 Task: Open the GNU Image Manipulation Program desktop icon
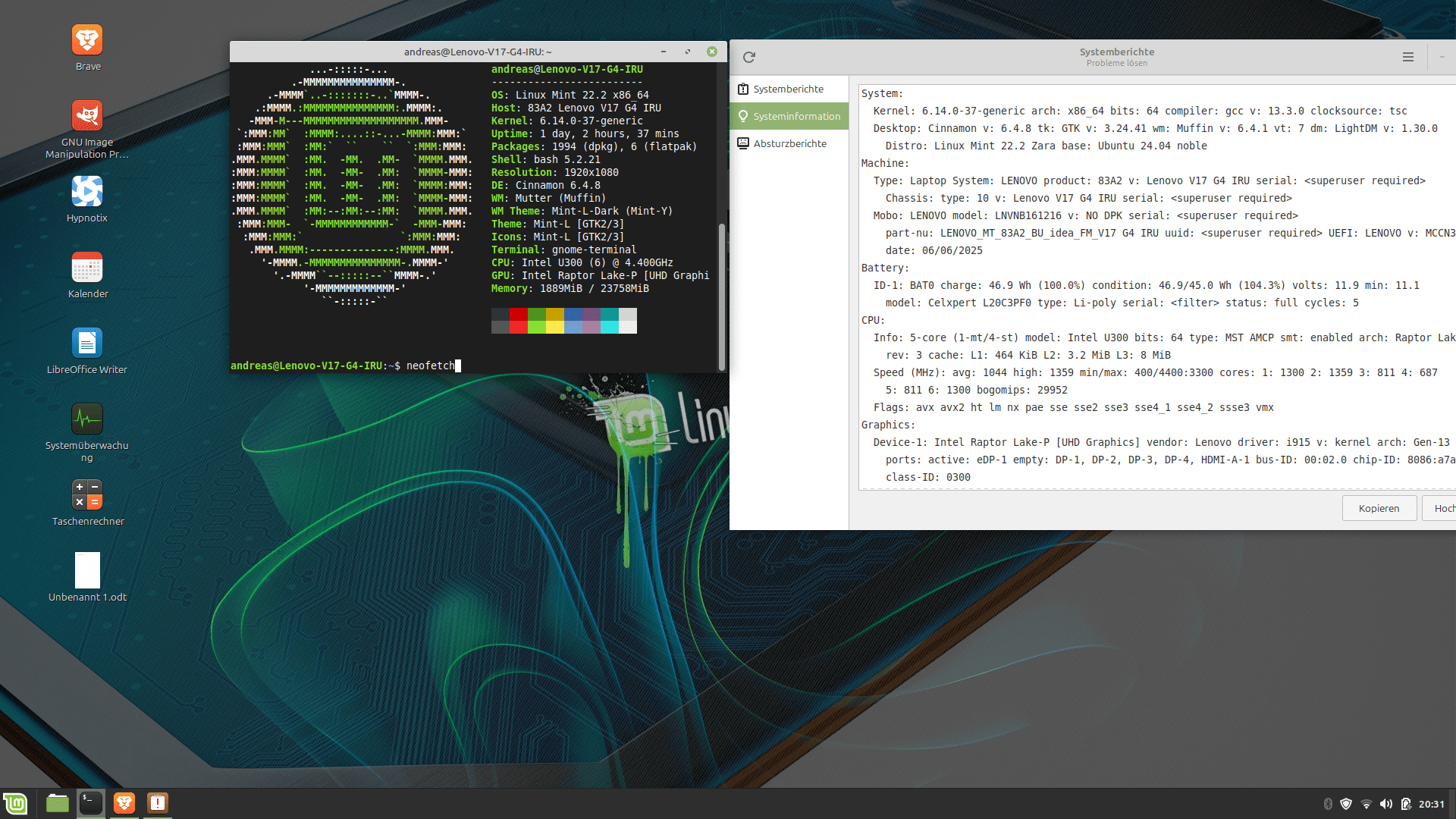click(x=87, y=116)
